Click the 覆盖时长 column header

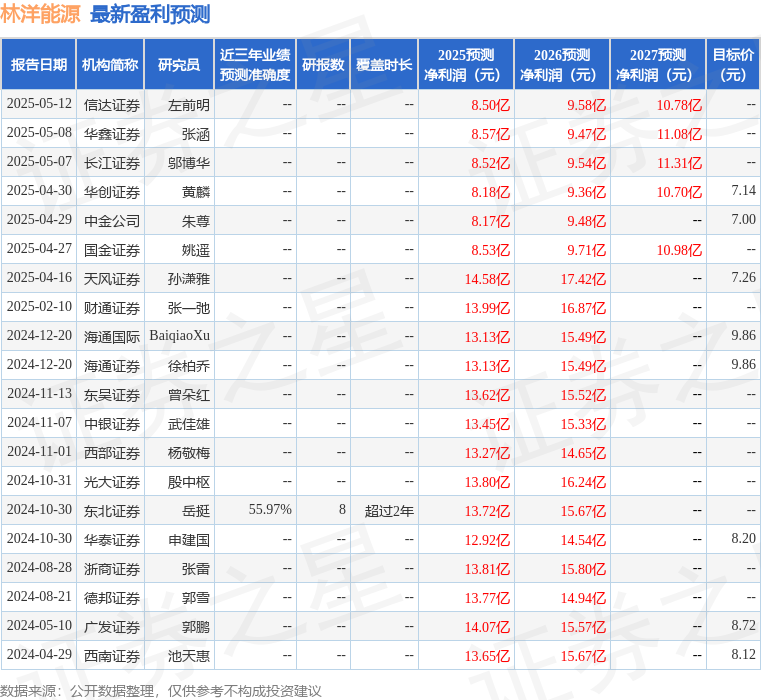click(384, 64)
